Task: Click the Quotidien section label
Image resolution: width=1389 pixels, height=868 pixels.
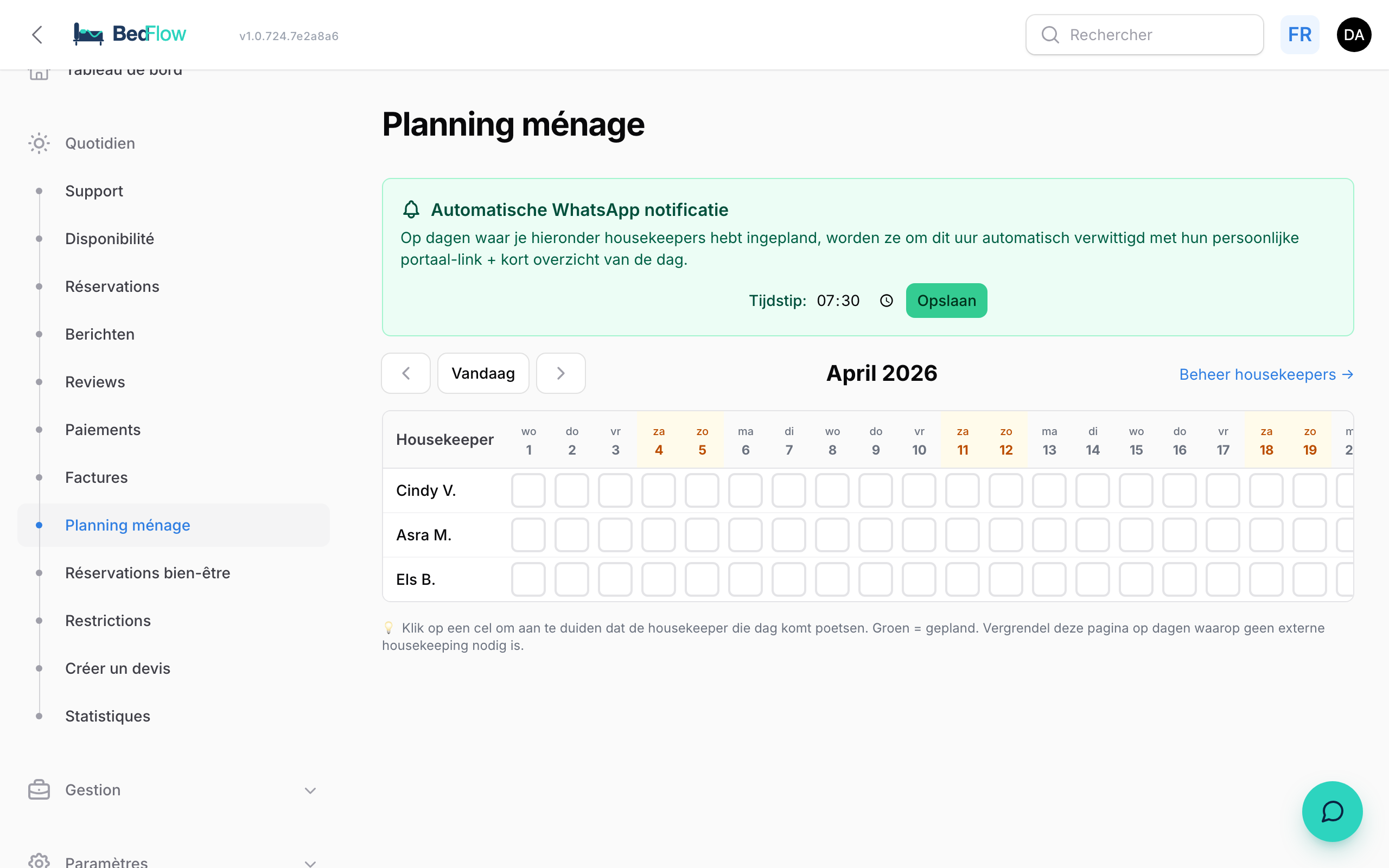Action: [x=100, y=144]
